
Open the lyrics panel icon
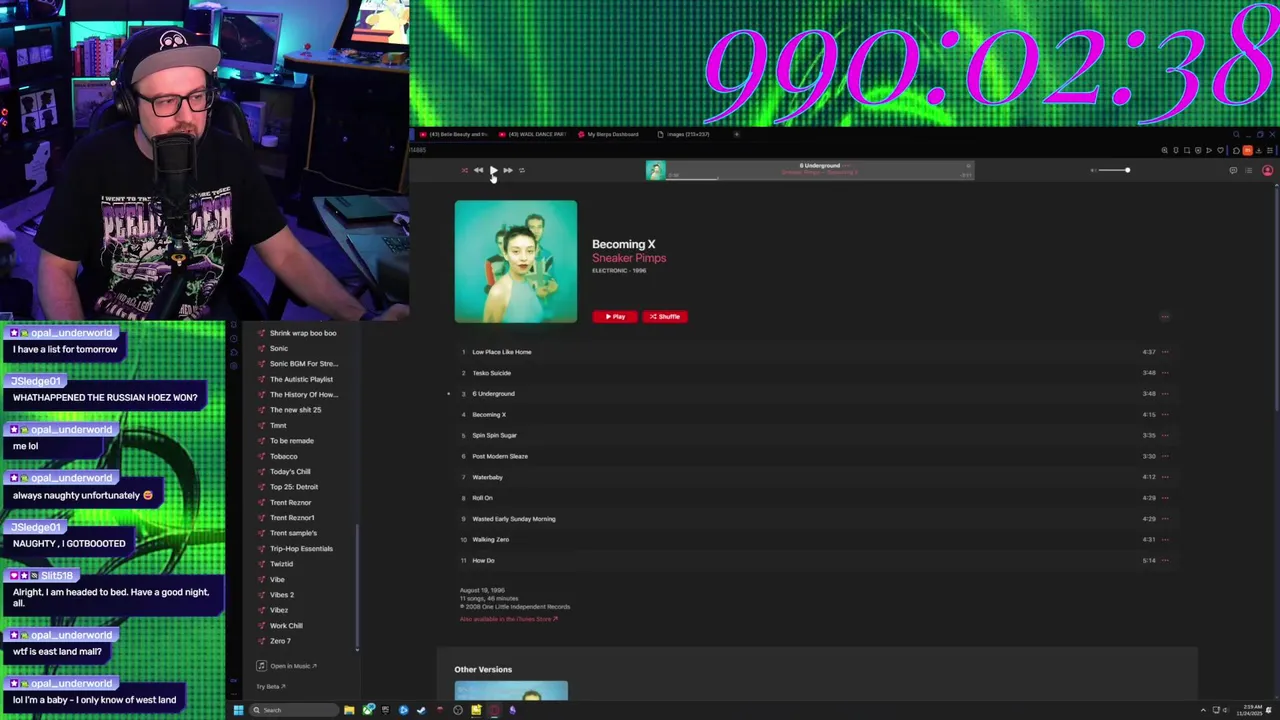point(1233,170)
